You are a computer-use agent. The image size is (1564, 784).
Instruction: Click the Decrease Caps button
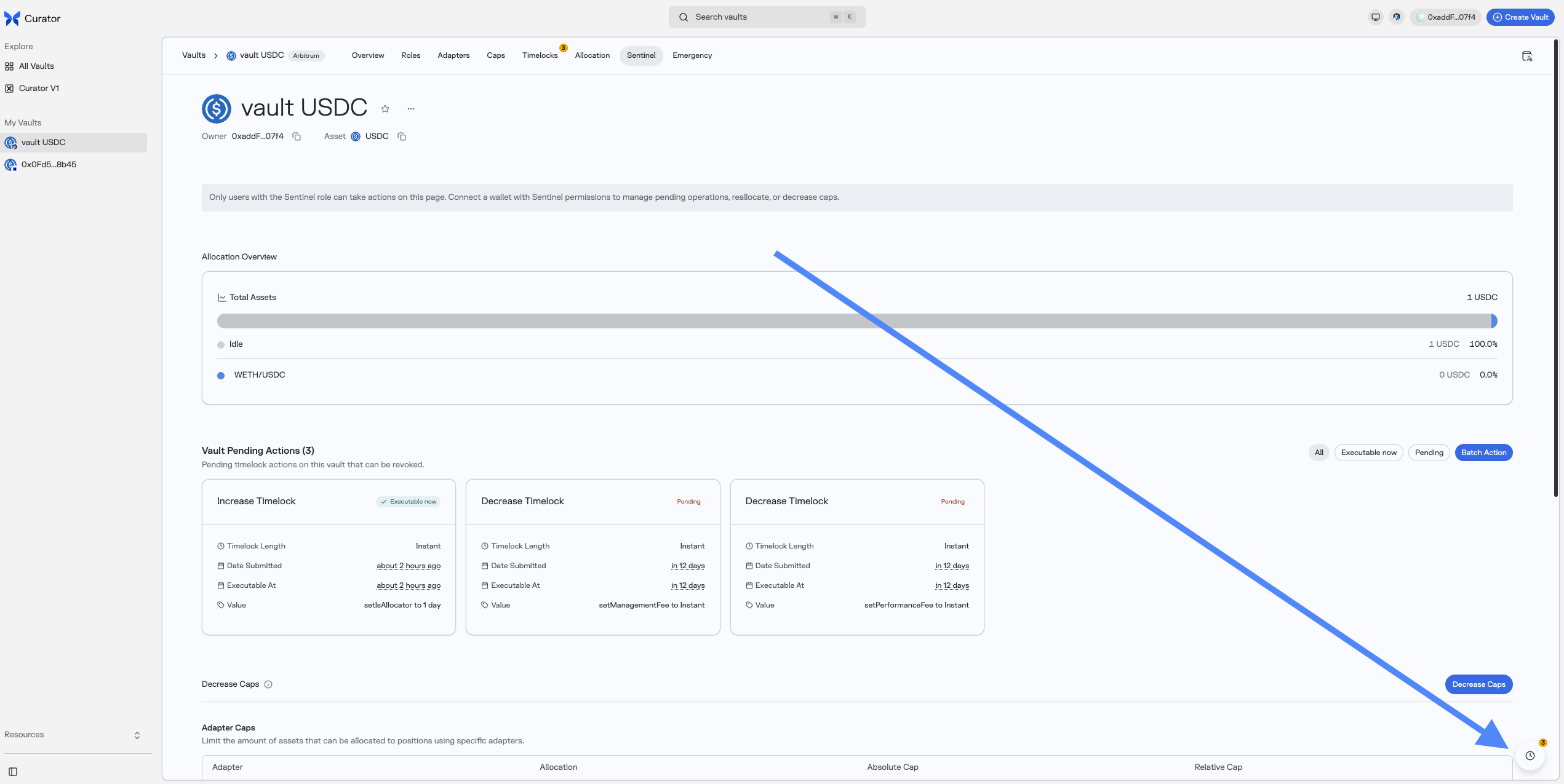(x=1479, y=684)
